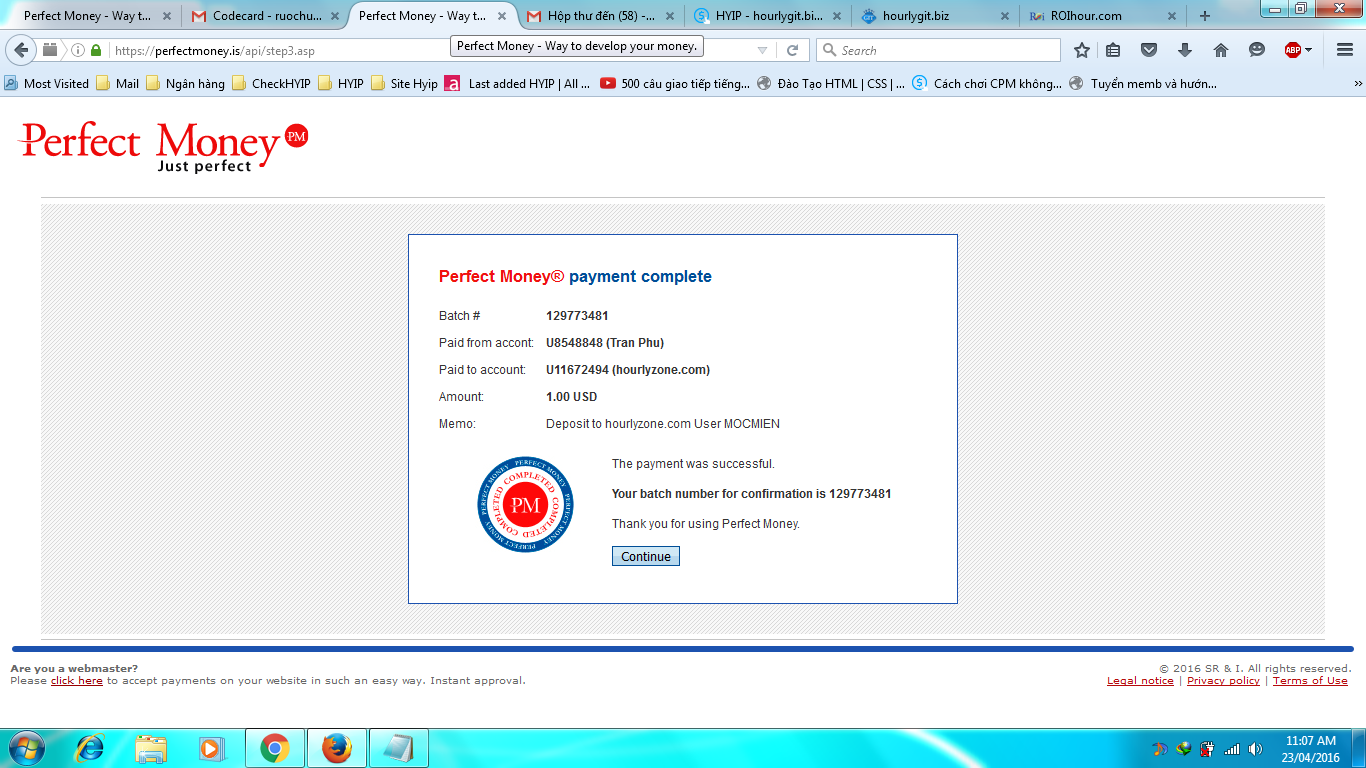
Task: Click the Perfect Money logo
Action: 164,146
